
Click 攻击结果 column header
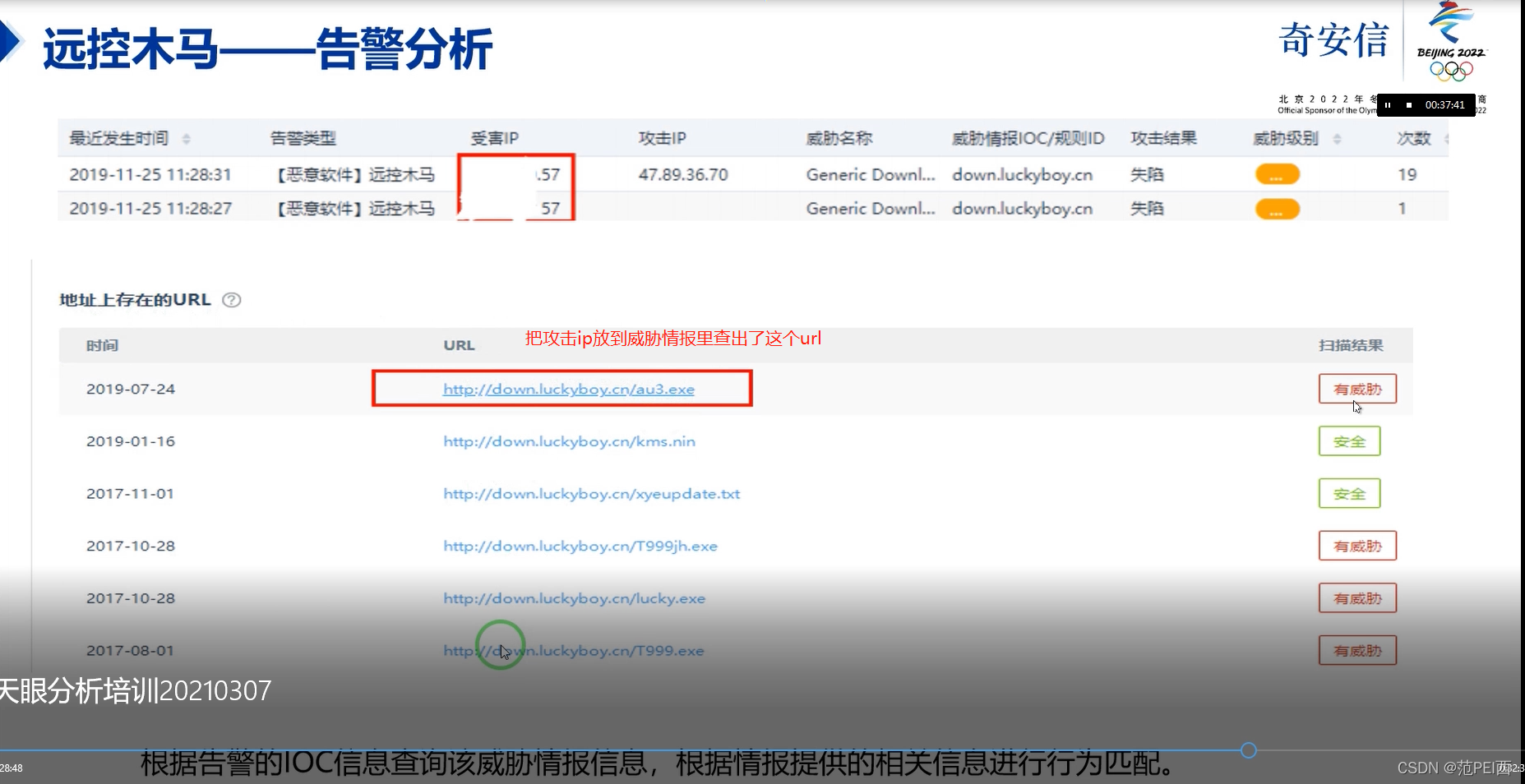(x=1163, y=138)
